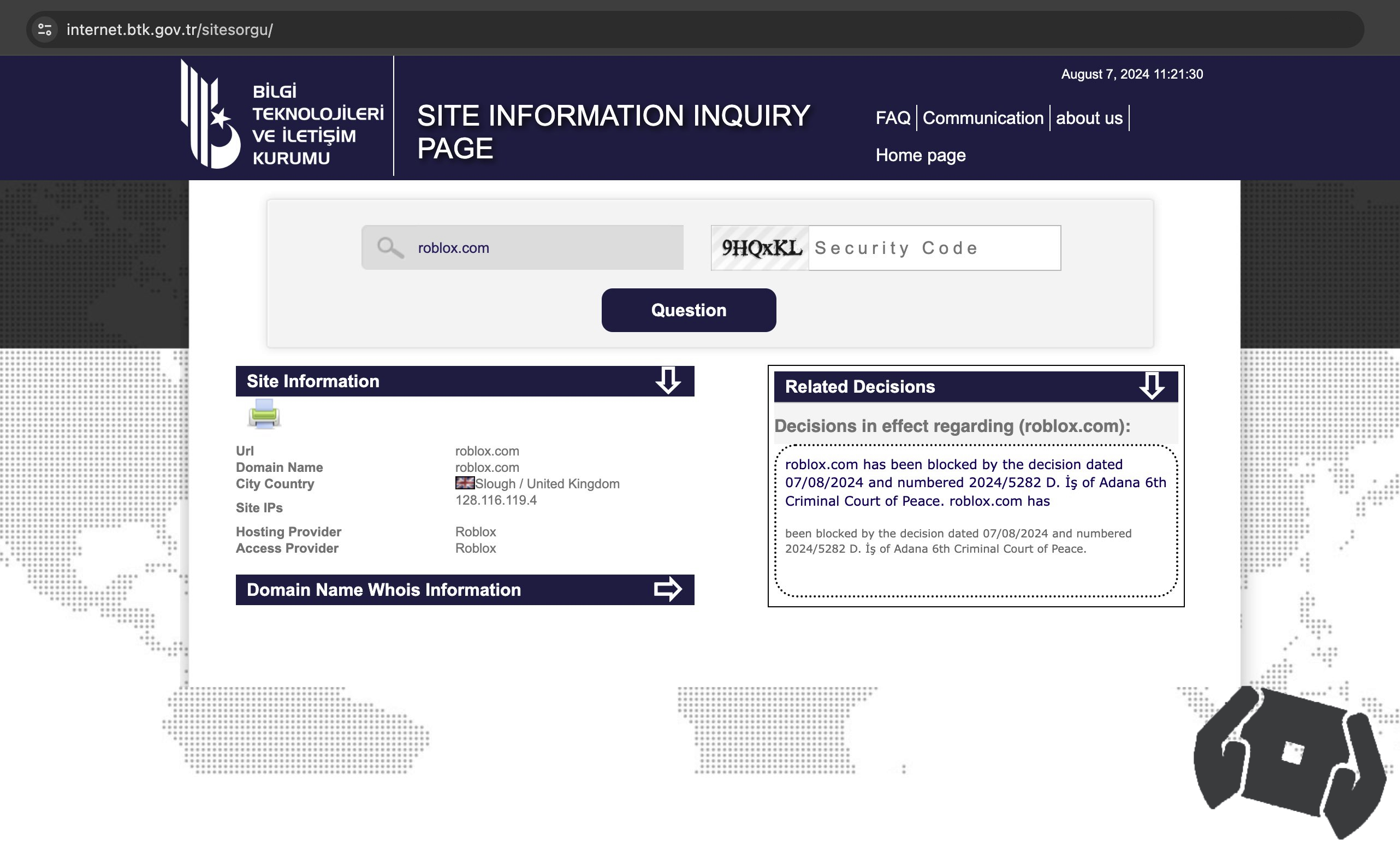Click the Site Information header title

pyautogui.click(x=313, y=381)
